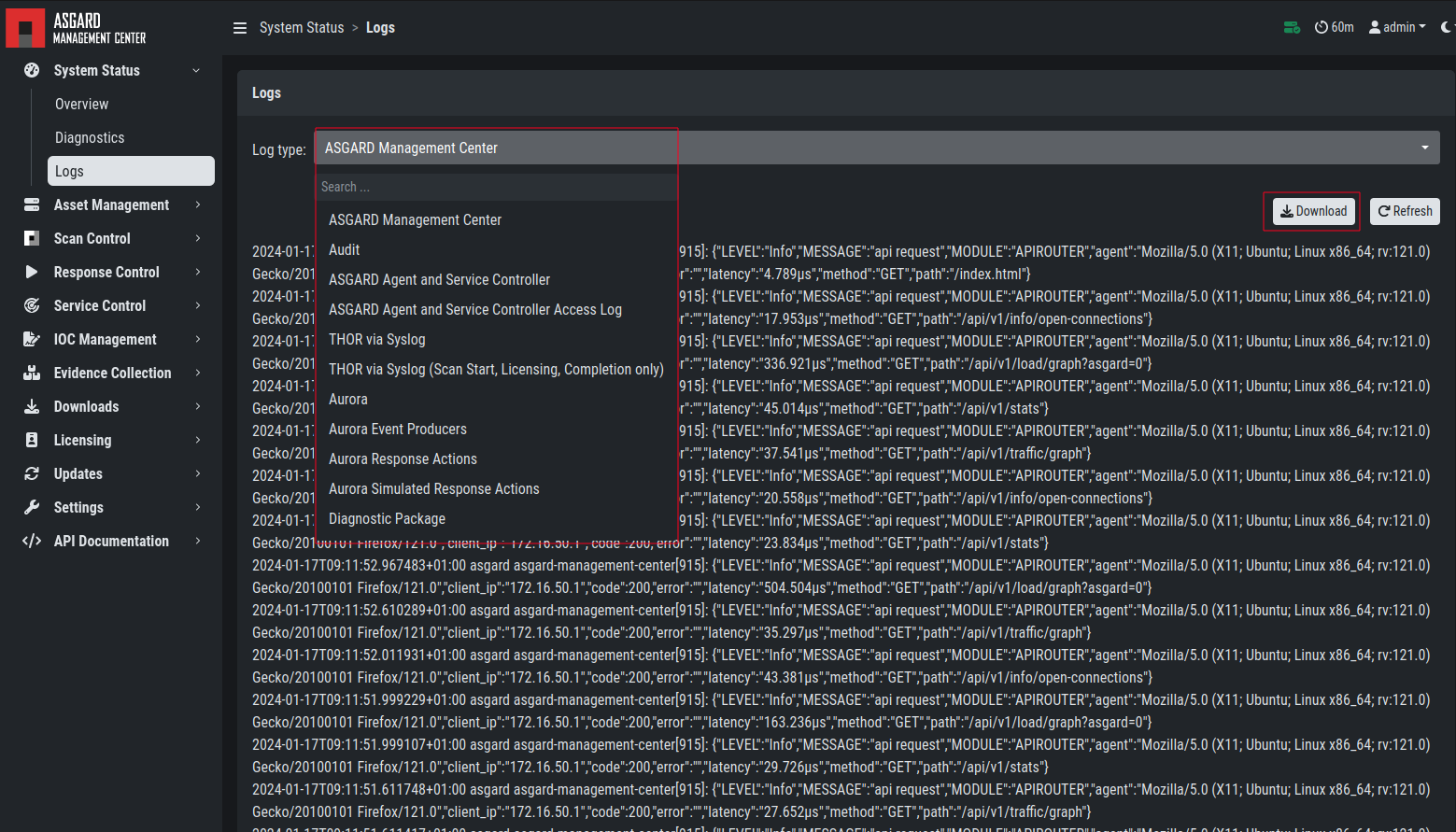This screenshot has width=1456, height=832.
Task: Expand the Response Control chevron
Action: [198, 272]
